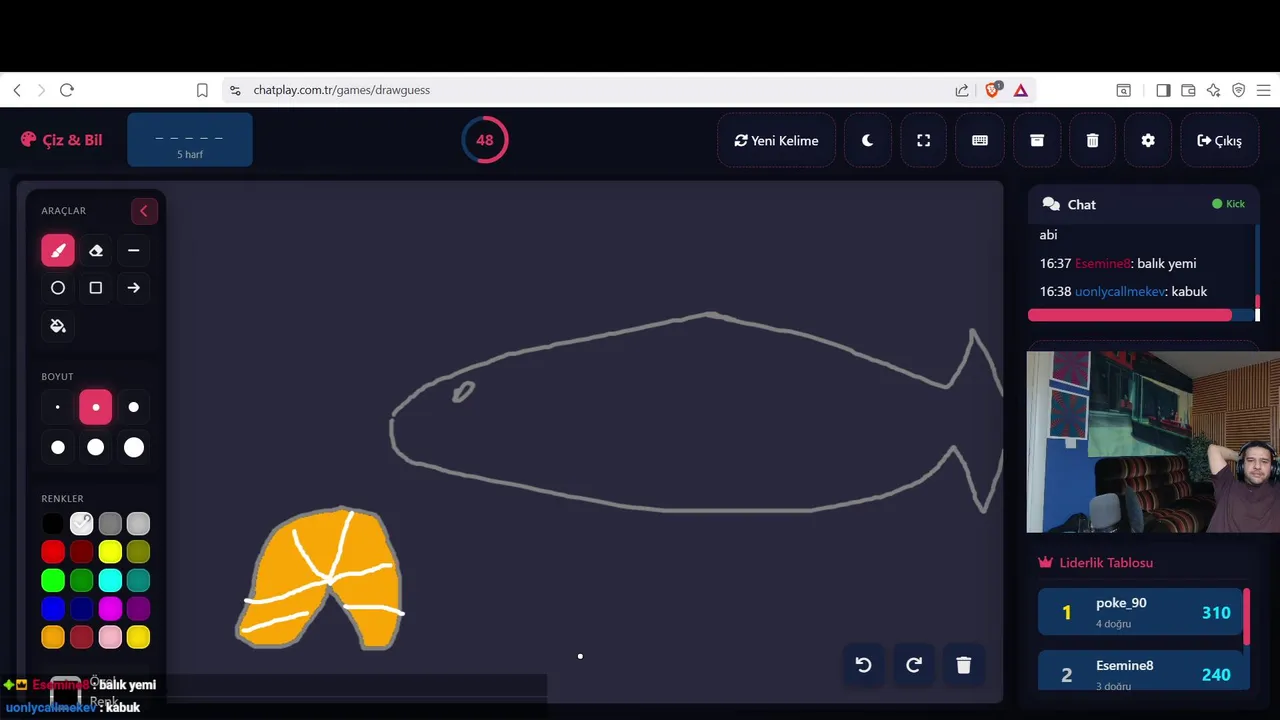Viewport: 1280px width, 720px height.
Task: Click the Yeni Kelime button
Action: [777, 141]
